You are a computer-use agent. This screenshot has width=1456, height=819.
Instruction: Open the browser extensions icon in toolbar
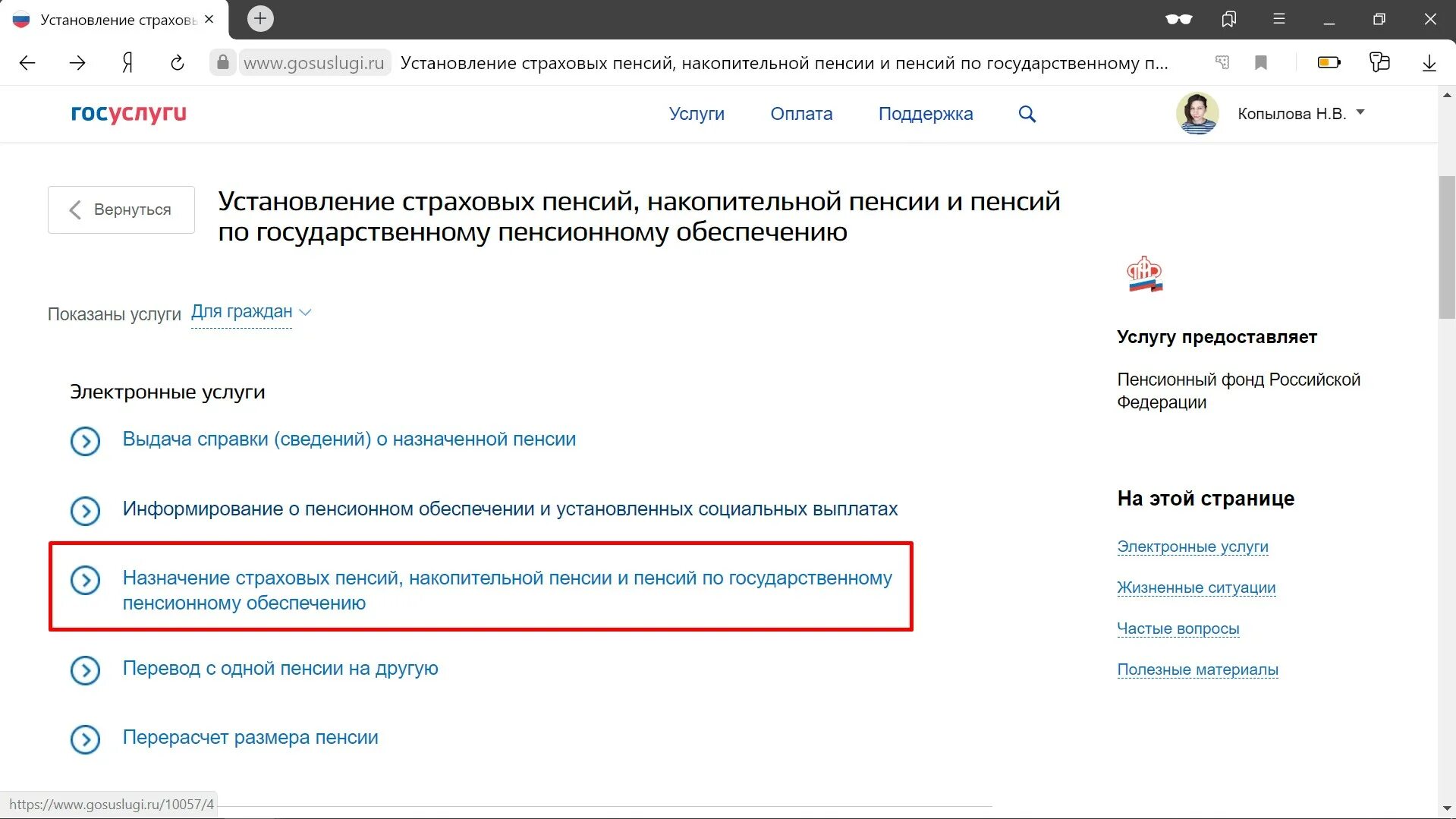[1379, 62]
